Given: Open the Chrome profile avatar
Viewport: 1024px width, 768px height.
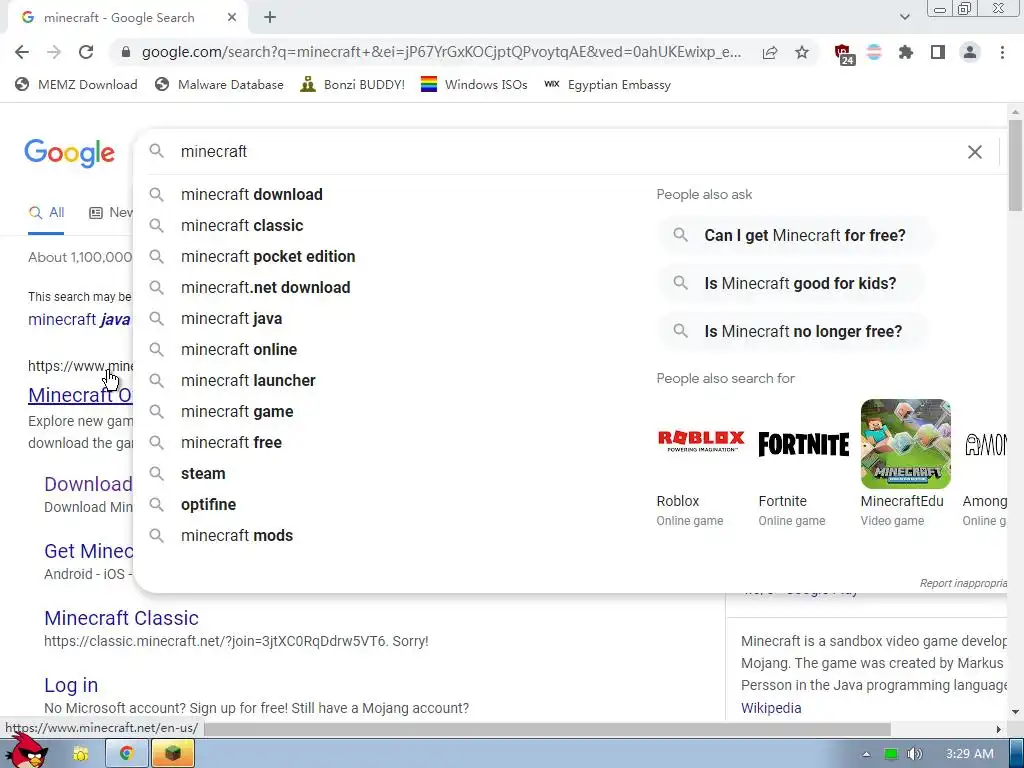Looking at the screenshot, I should (970, 52).
